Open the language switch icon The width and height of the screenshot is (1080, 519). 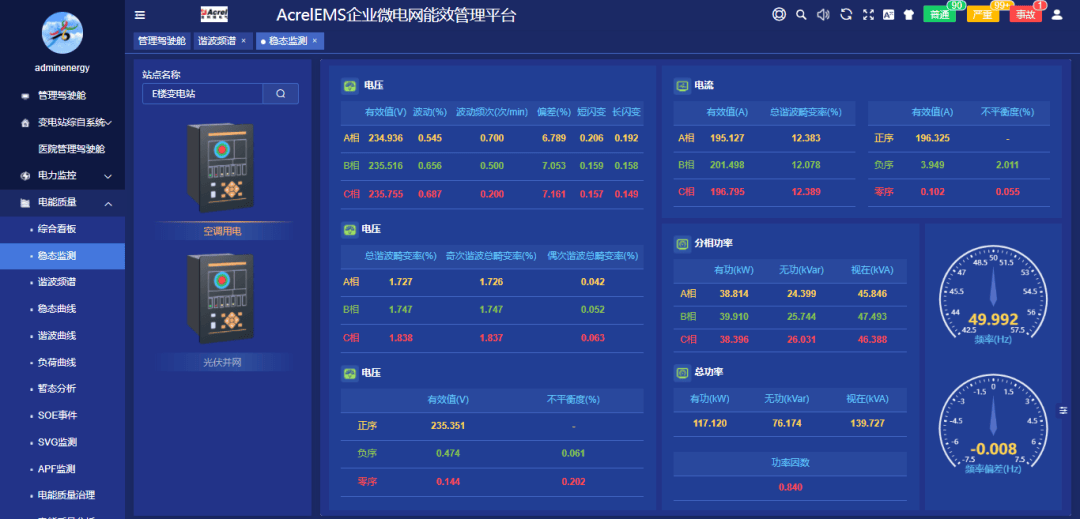[889, 14]
